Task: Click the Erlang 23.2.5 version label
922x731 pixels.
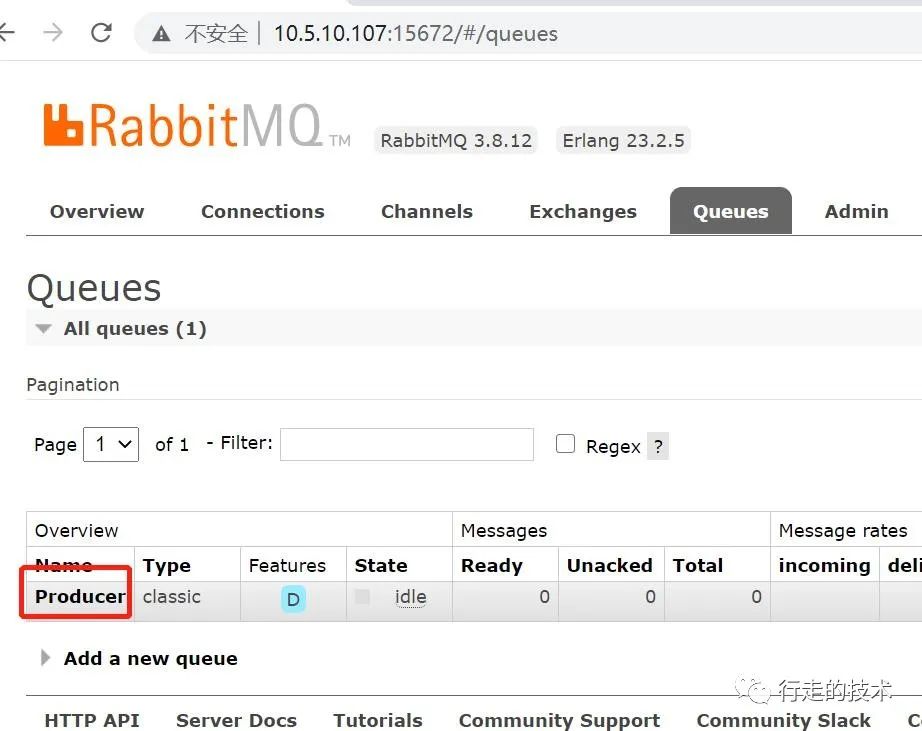Action: click(623, 141)
